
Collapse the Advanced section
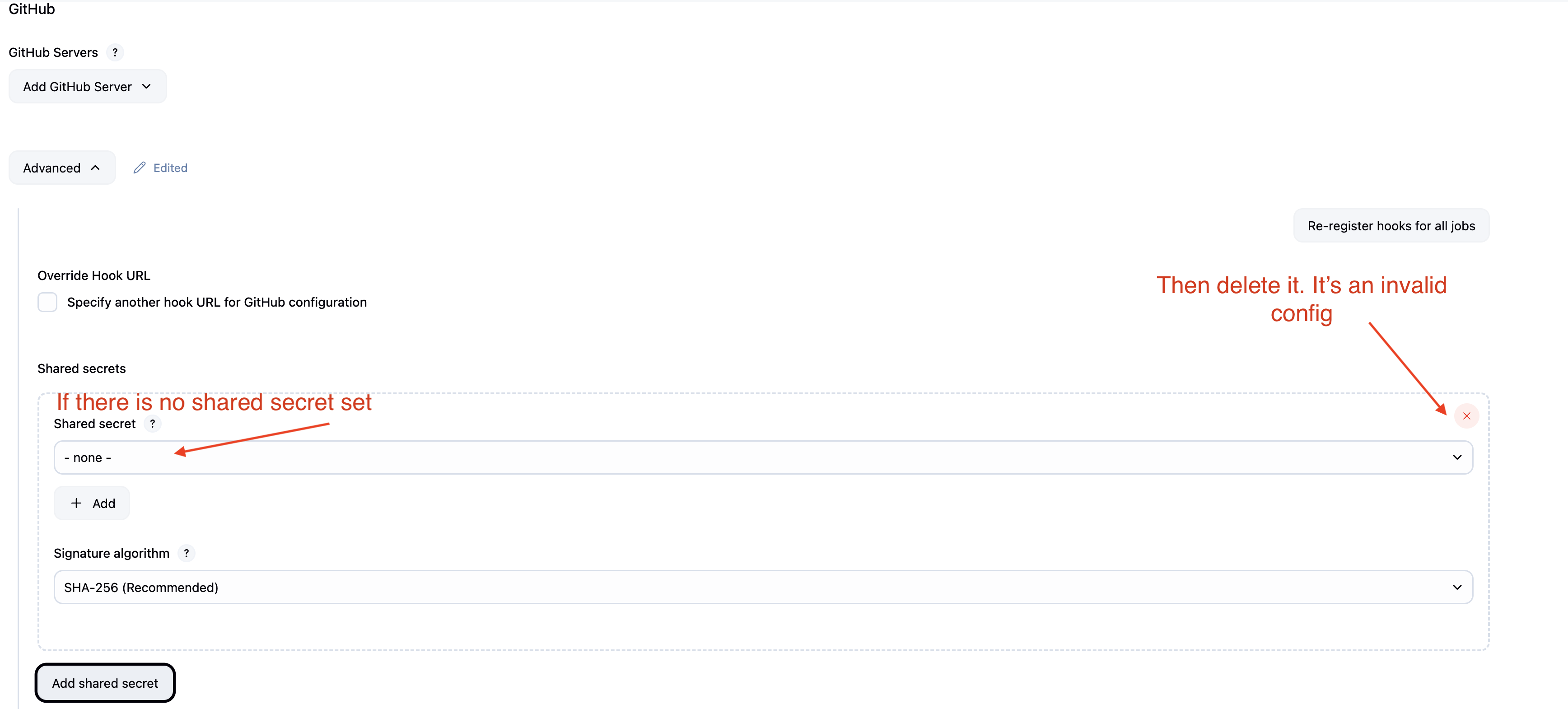pyautogui.click(x=61, y=168)
